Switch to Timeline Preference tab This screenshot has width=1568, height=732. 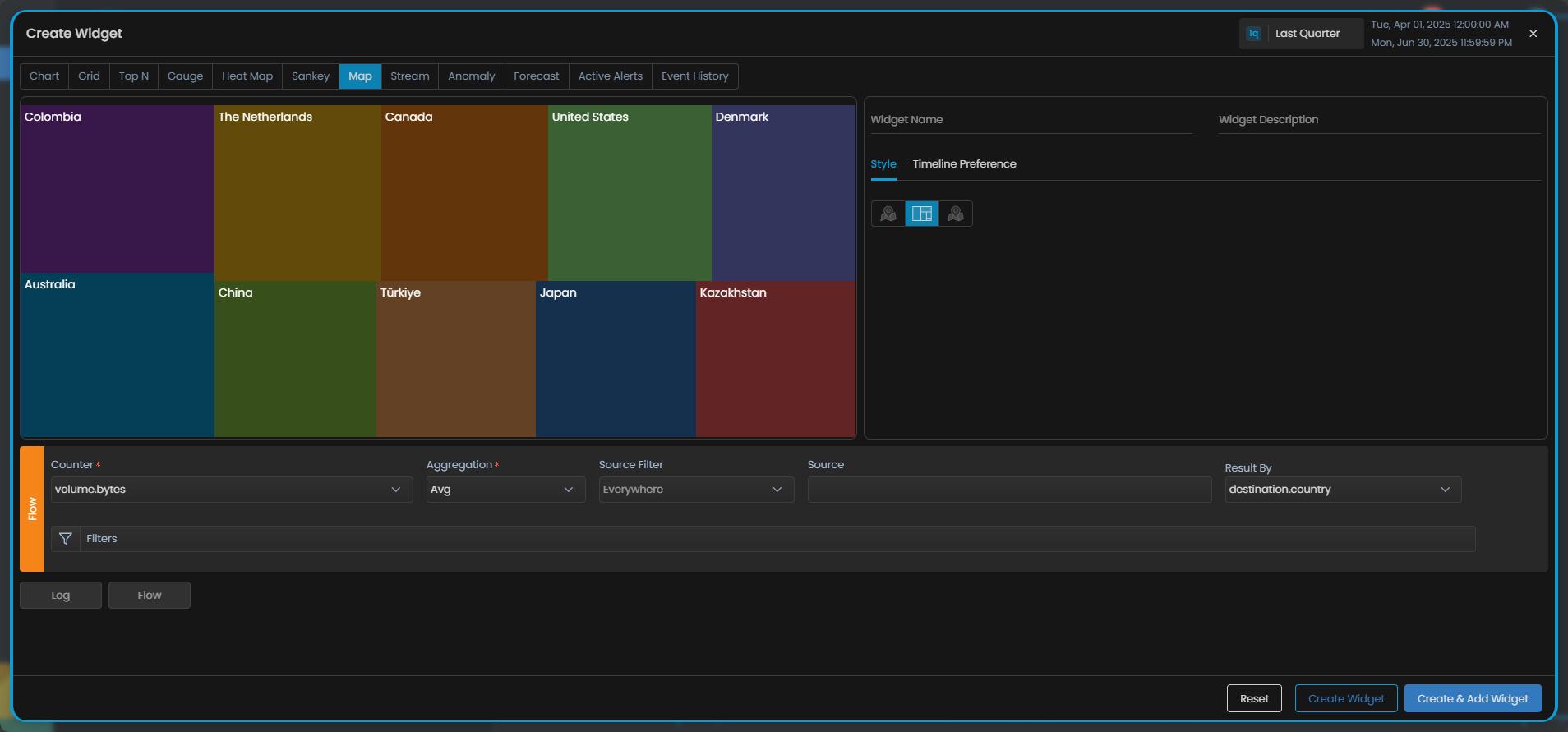coord(964,164)
